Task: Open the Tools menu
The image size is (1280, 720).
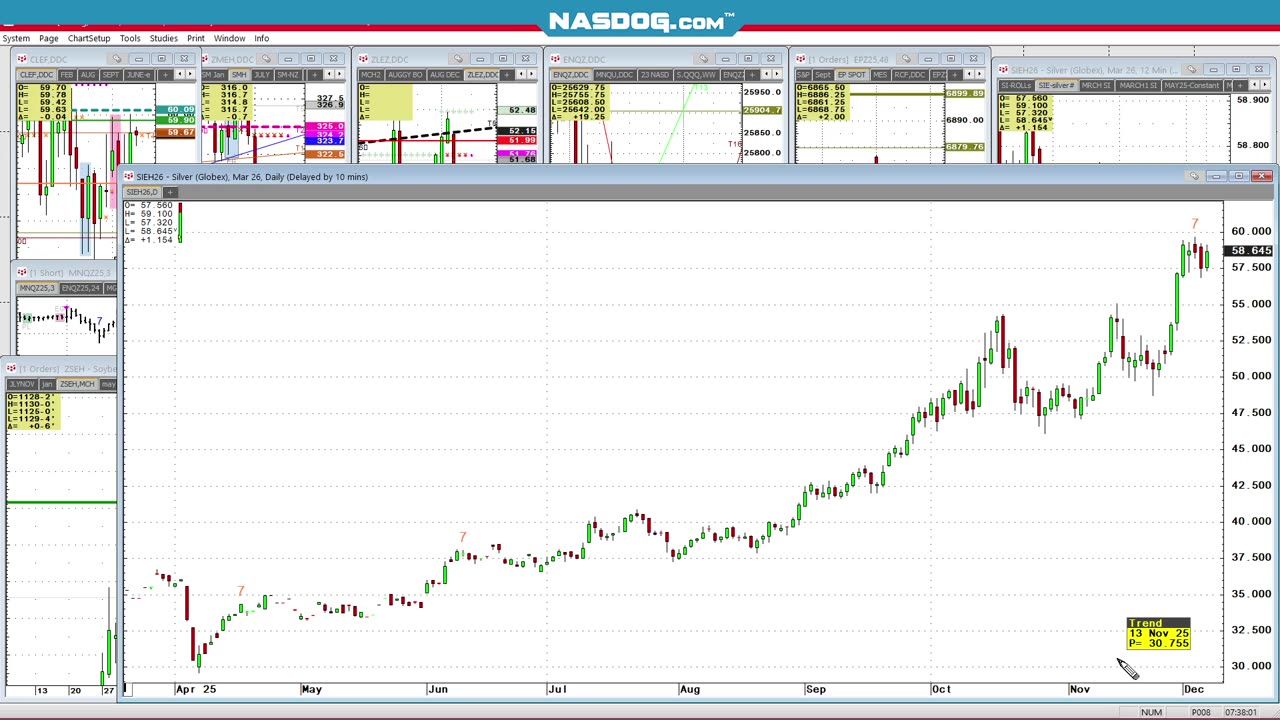Action: tap(130, 38)
